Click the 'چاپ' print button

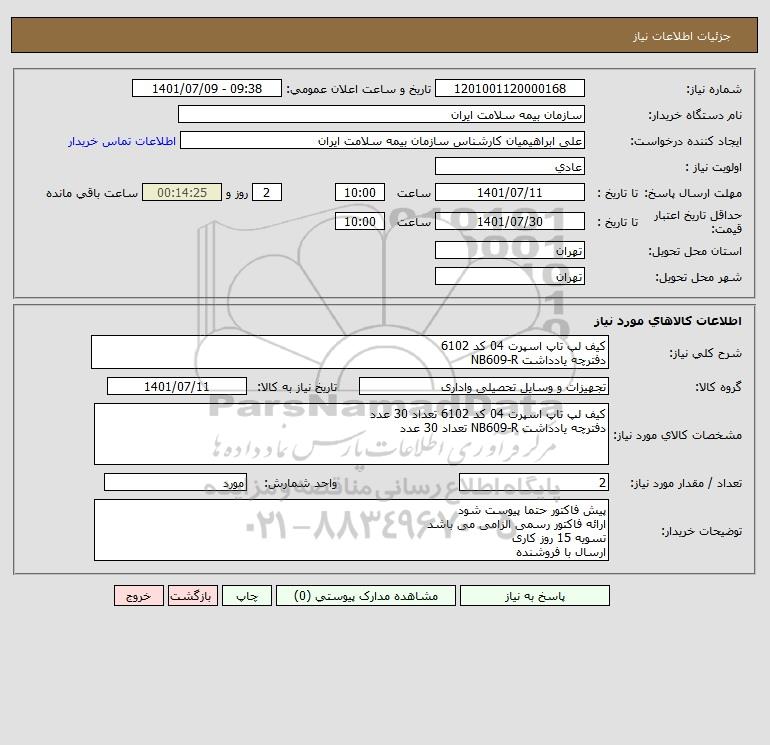pos(247,596)
